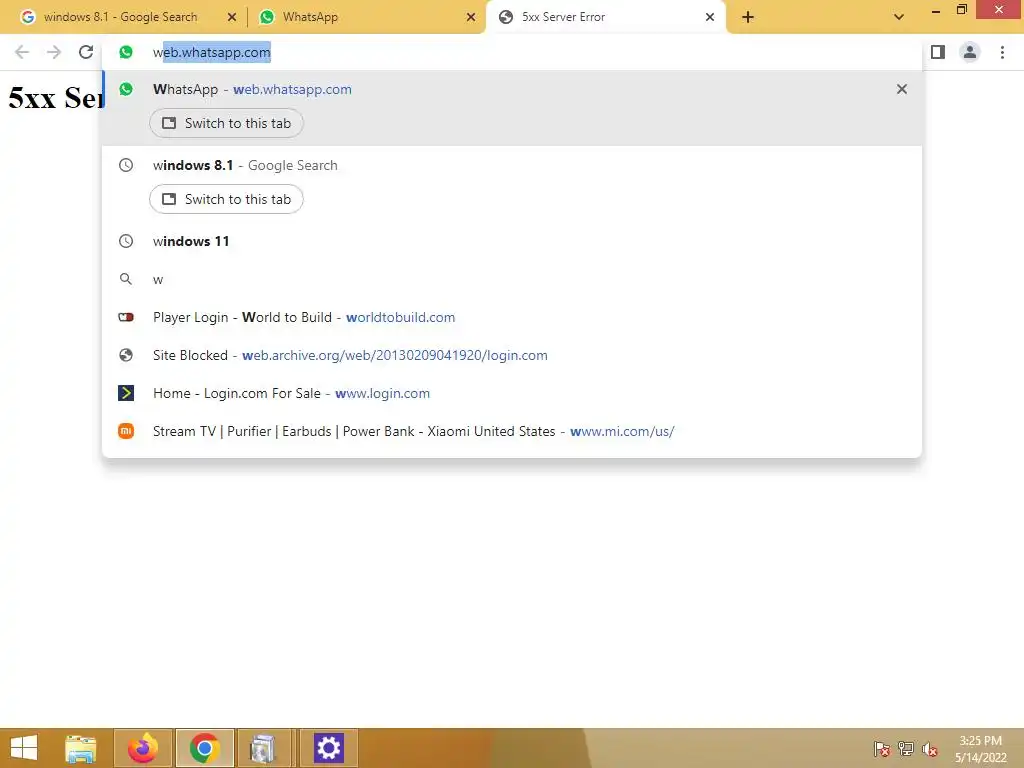Switch to windows 8.1 Google Search tab
Viewport: 1024px width, 768px height.
coord(120,17)
